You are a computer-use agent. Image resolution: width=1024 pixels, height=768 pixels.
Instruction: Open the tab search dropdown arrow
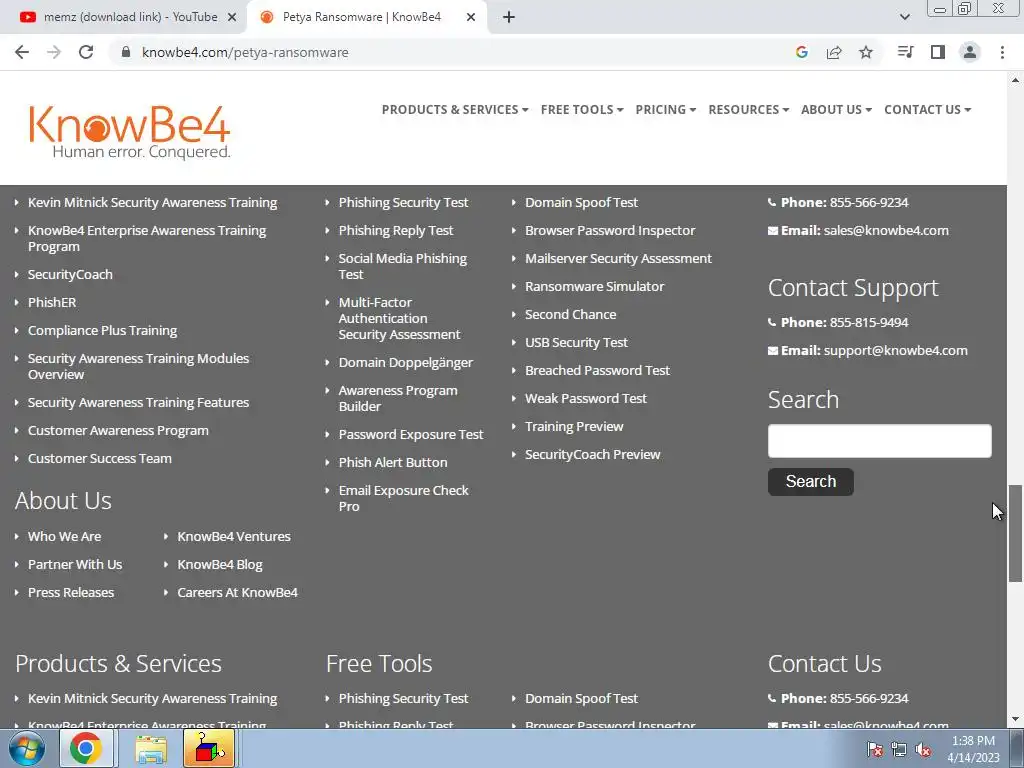pos(904,18)
